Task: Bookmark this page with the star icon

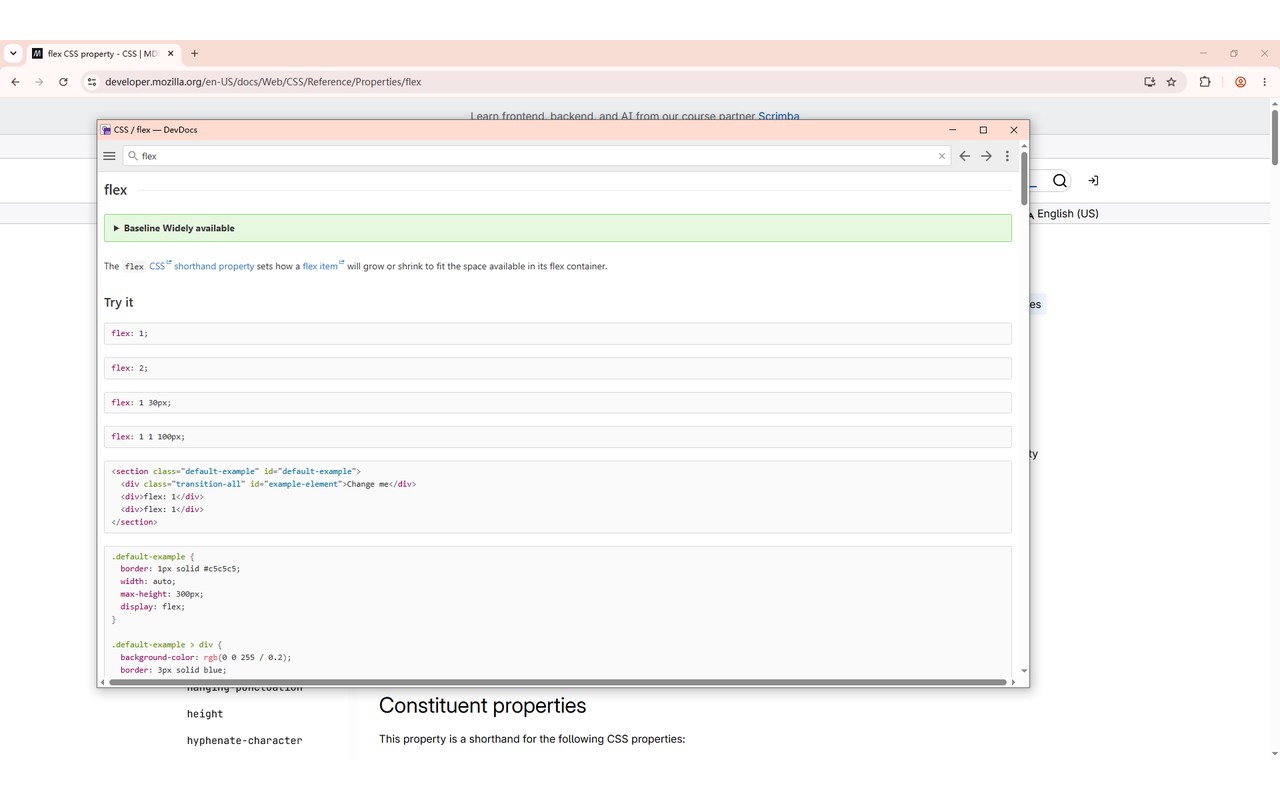Action: pyautogui.click(x=1171, y=82)
